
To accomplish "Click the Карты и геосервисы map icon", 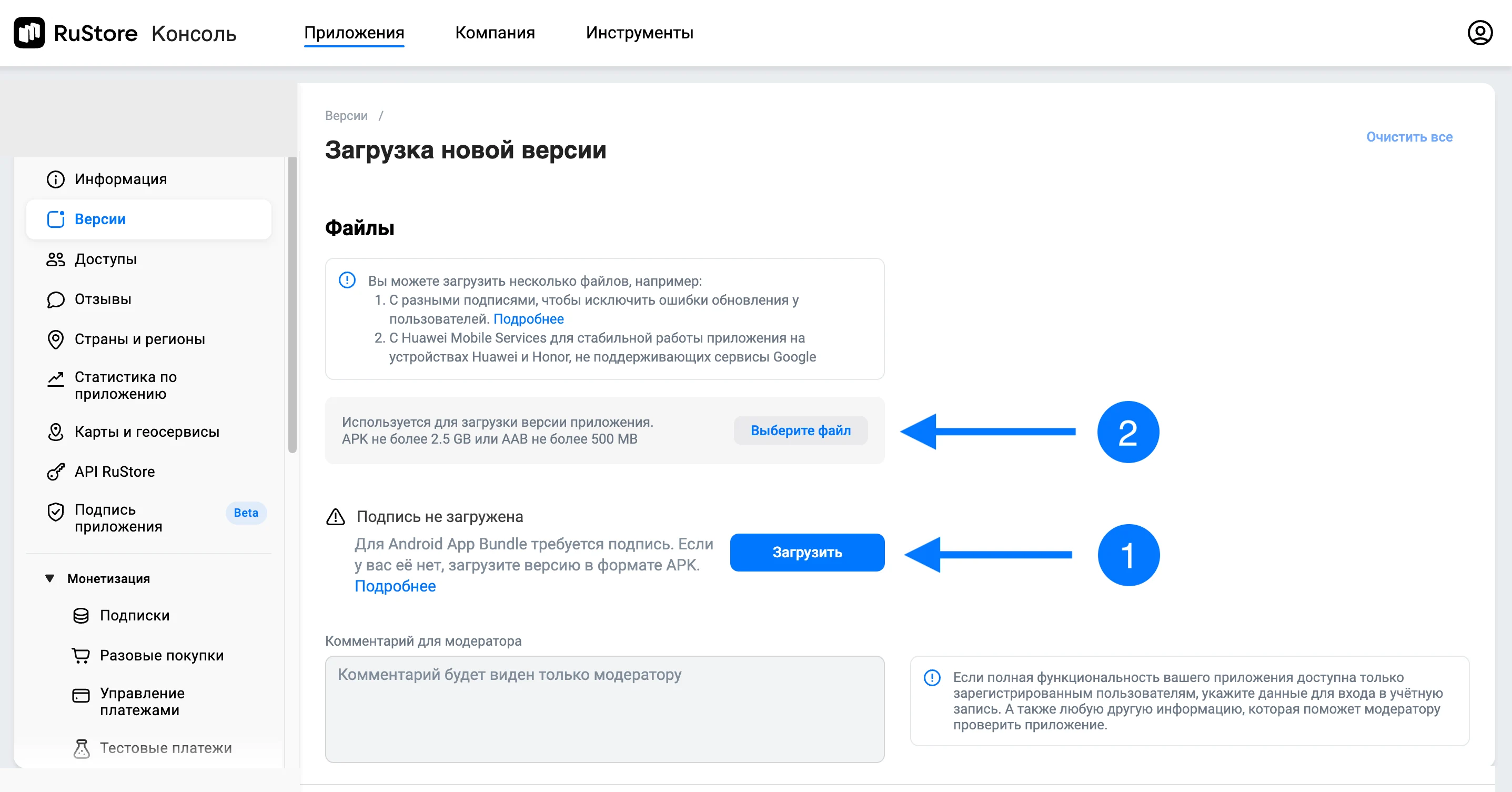I will [56, 432].
